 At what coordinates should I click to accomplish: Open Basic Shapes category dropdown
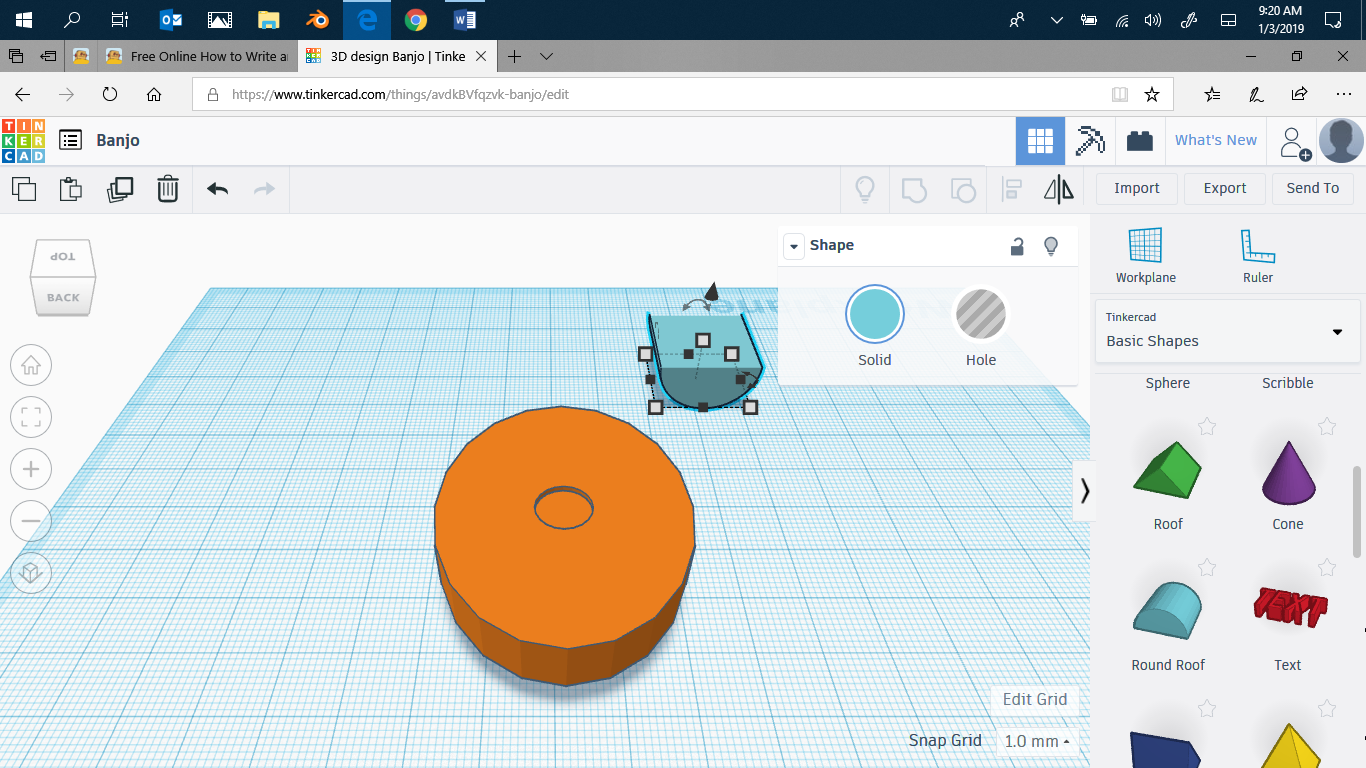(1228, 331)
